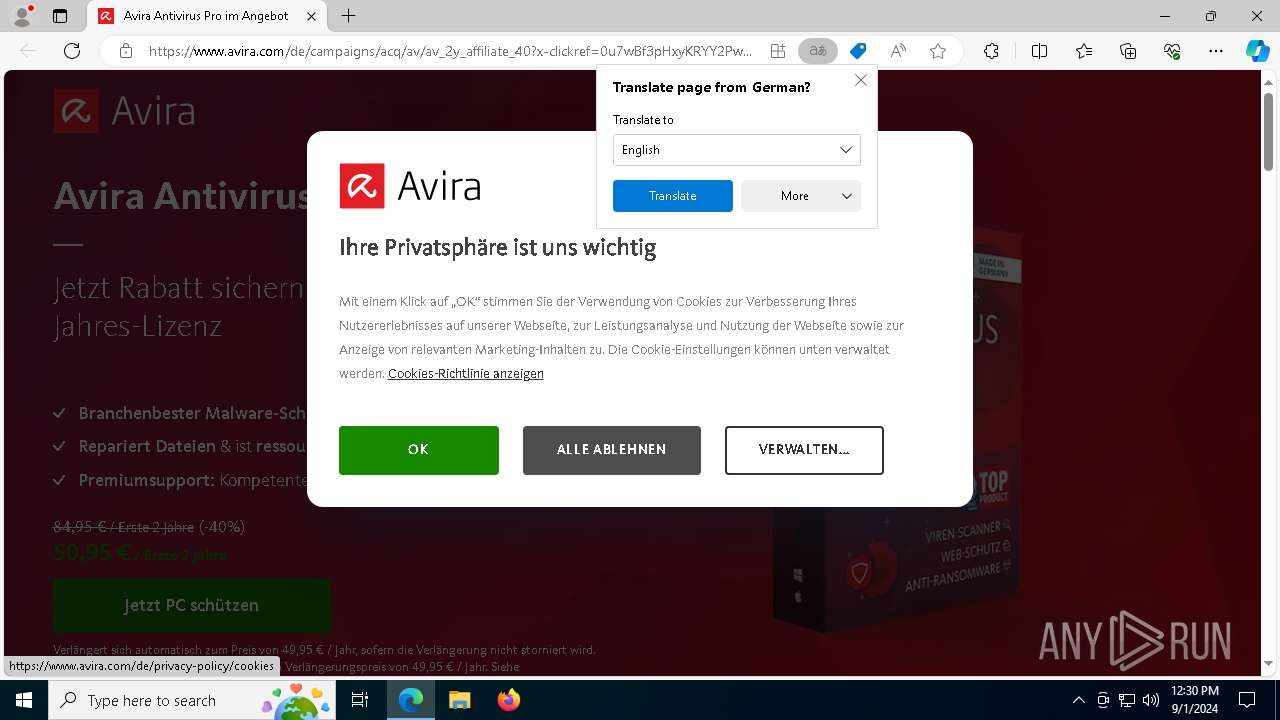Open VERWALTEN cookie settings
This screenshot has height=720, width=1280.
pyautogui.click(x=804, y=450)
